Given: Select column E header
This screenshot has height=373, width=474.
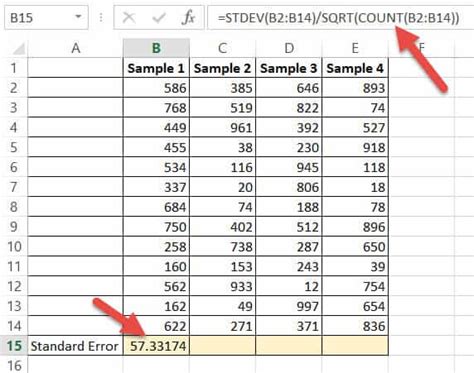Looking at the screenshot, I should [x=355, y=48].
